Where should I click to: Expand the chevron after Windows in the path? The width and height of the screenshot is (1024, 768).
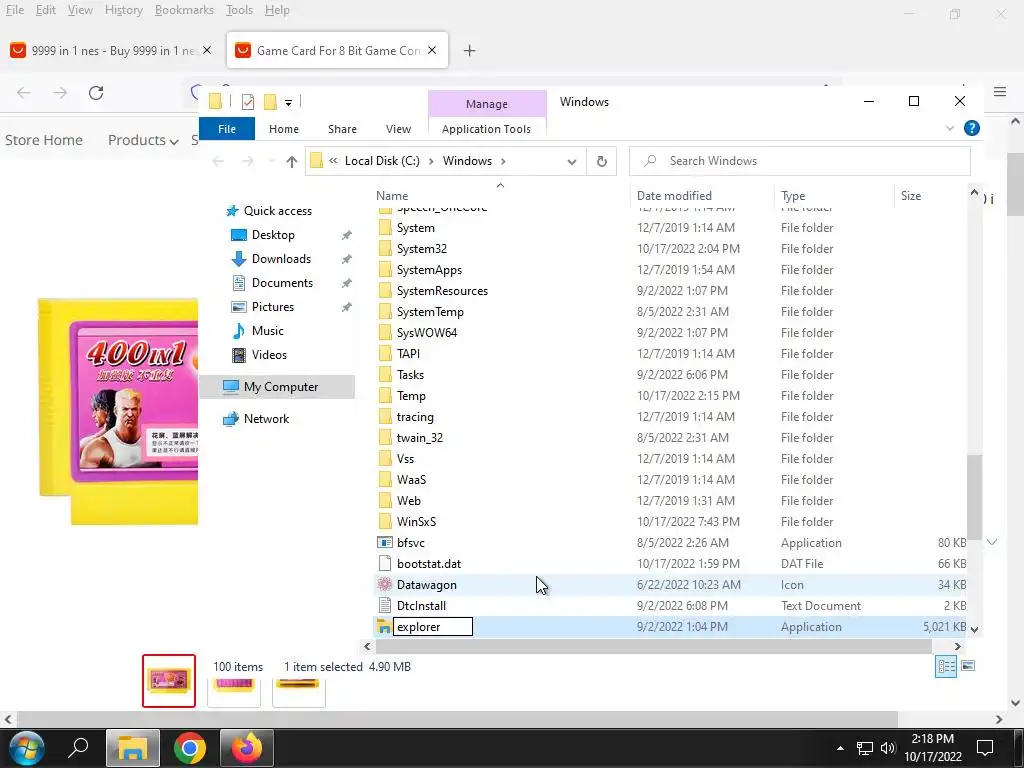tap(503, 161)
